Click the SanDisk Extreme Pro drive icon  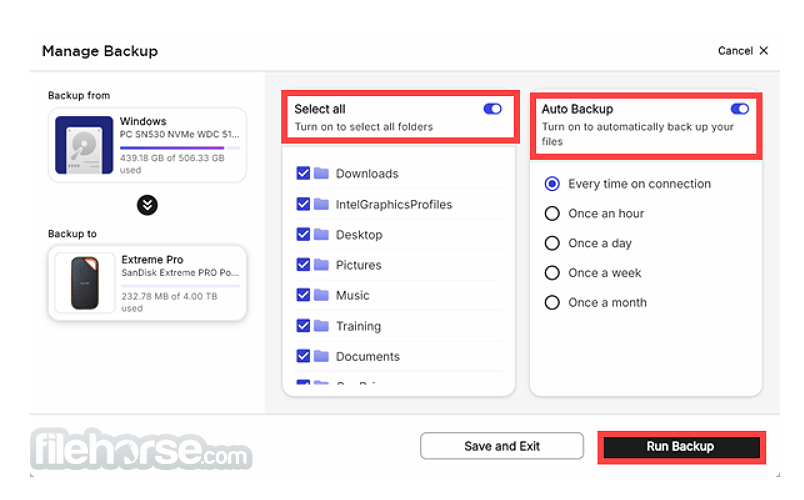coord(85,283)
